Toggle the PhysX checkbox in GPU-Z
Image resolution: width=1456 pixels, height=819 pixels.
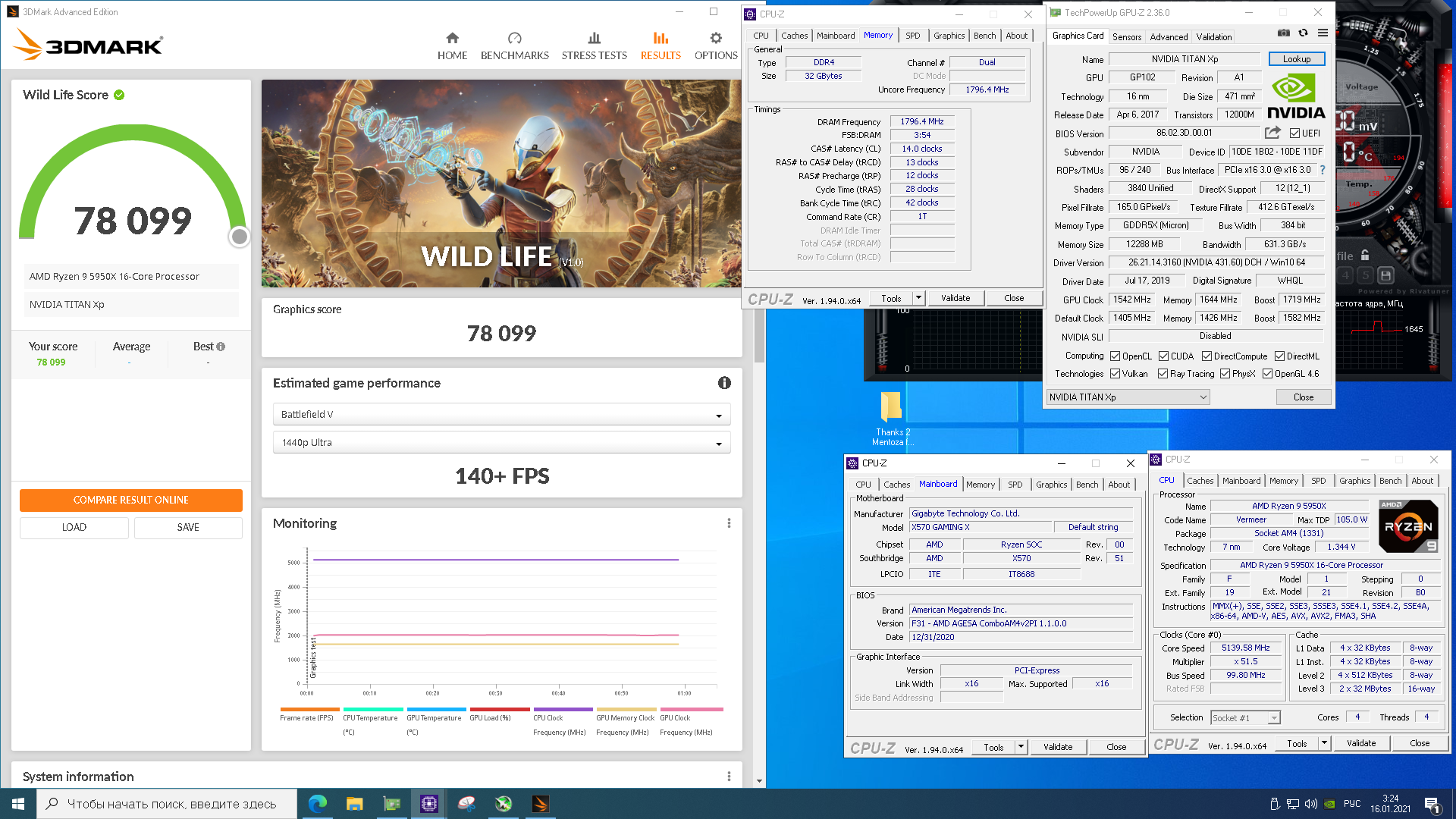point(1225,374)
